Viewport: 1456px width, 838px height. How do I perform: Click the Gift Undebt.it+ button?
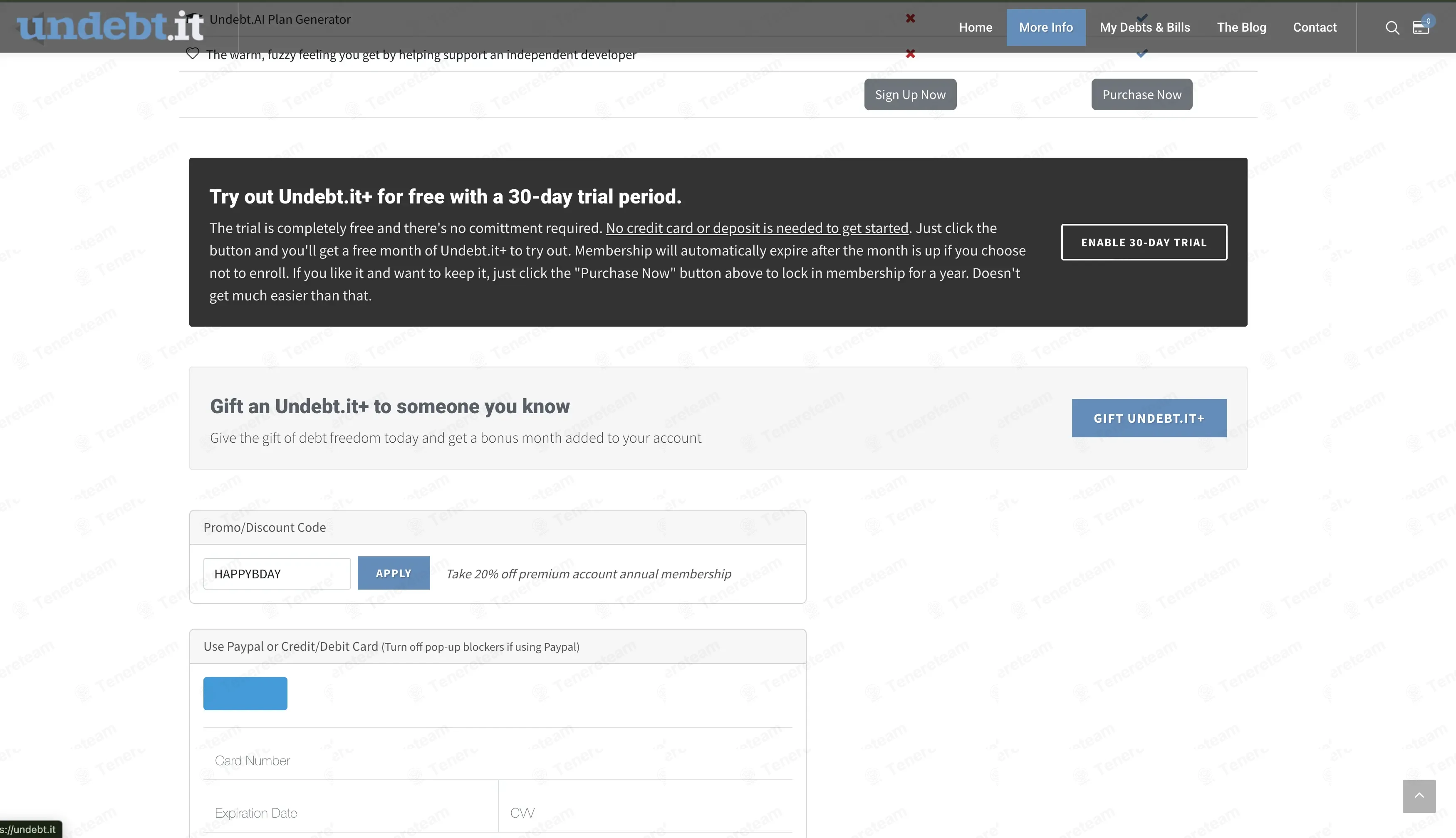coord(1149,418)
